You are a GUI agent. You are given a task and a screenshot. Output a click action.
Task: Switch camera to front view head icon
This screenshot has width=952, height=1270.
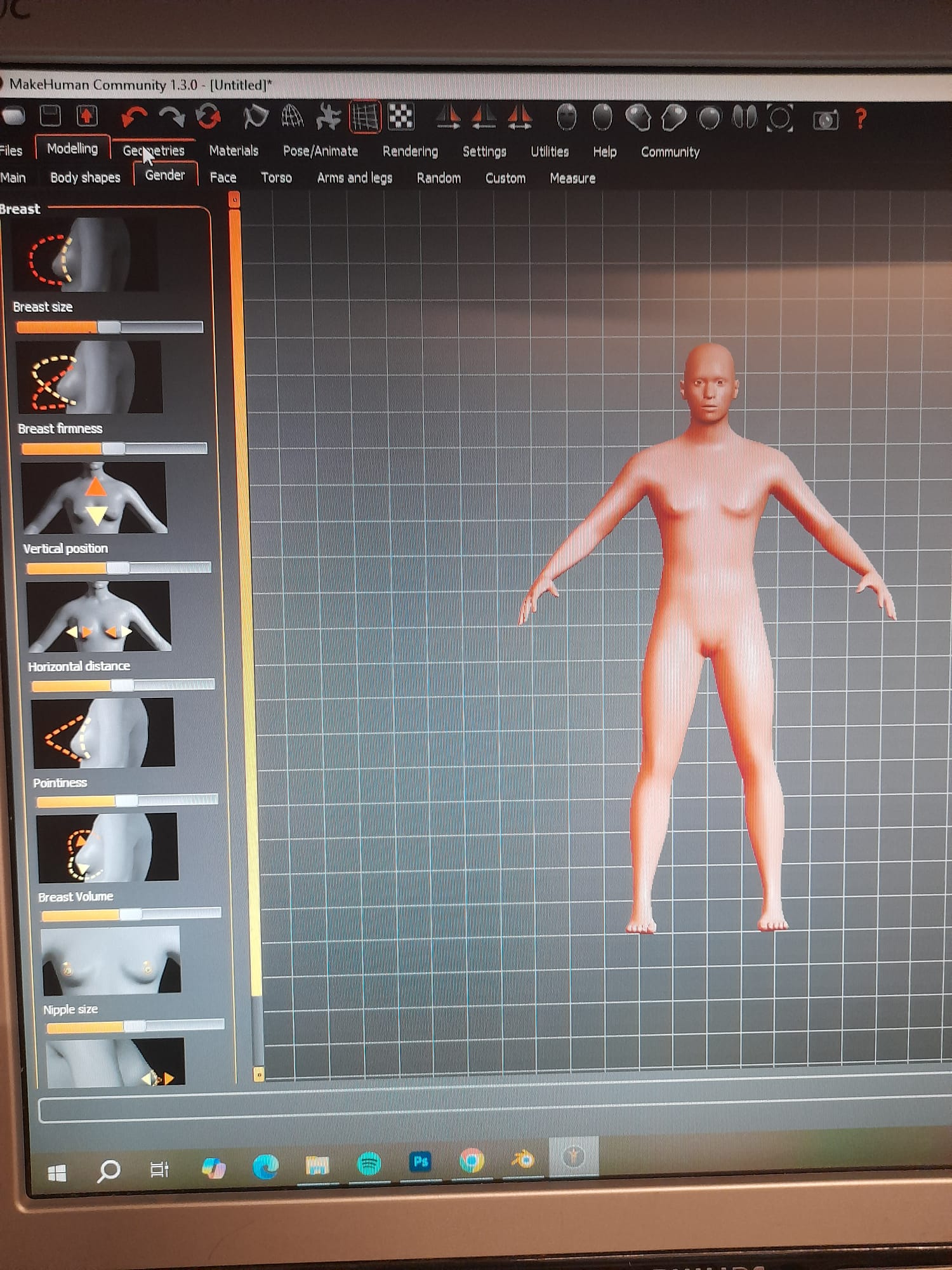(x=566, y=118)
